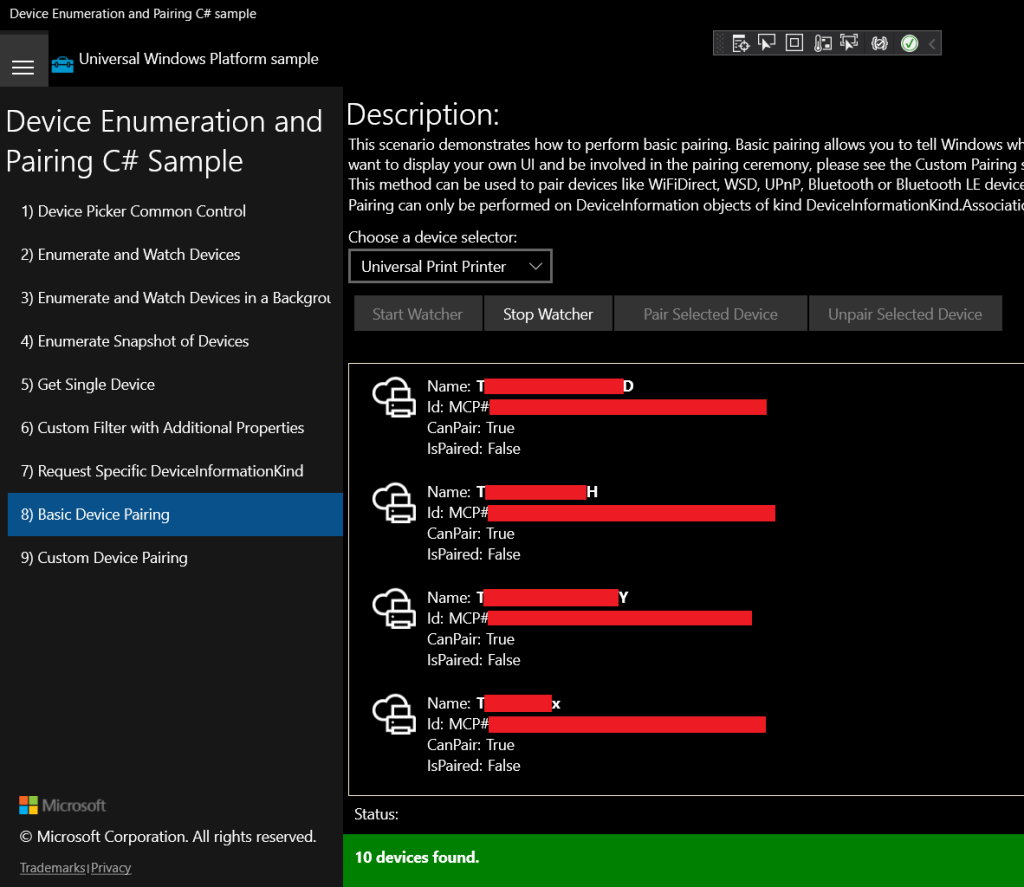Click the first cloud printer icon
Viewport: 1024px width, 887px height.
pos(394,397)
